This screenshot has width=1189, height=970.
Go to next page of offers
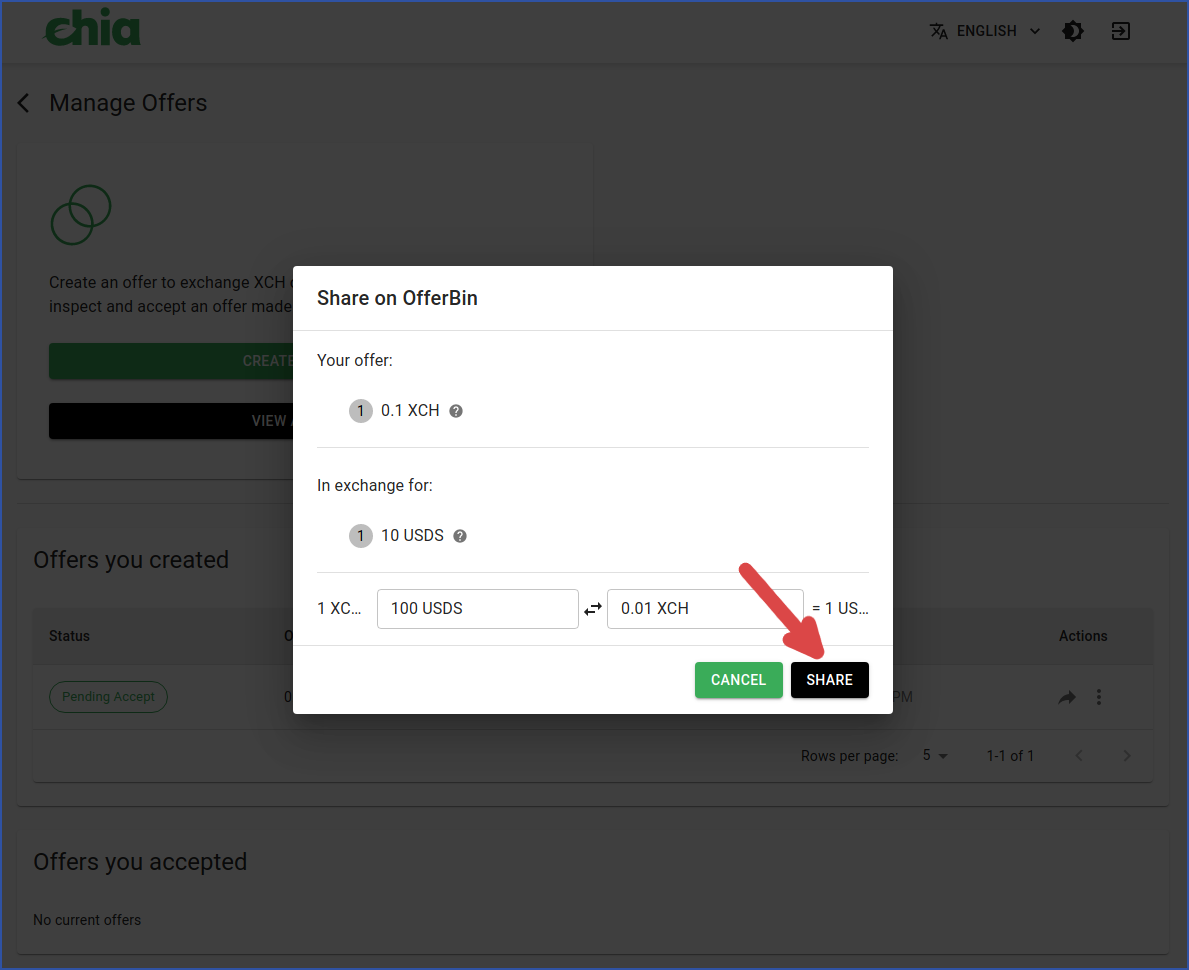click(x=1127, y=755)
